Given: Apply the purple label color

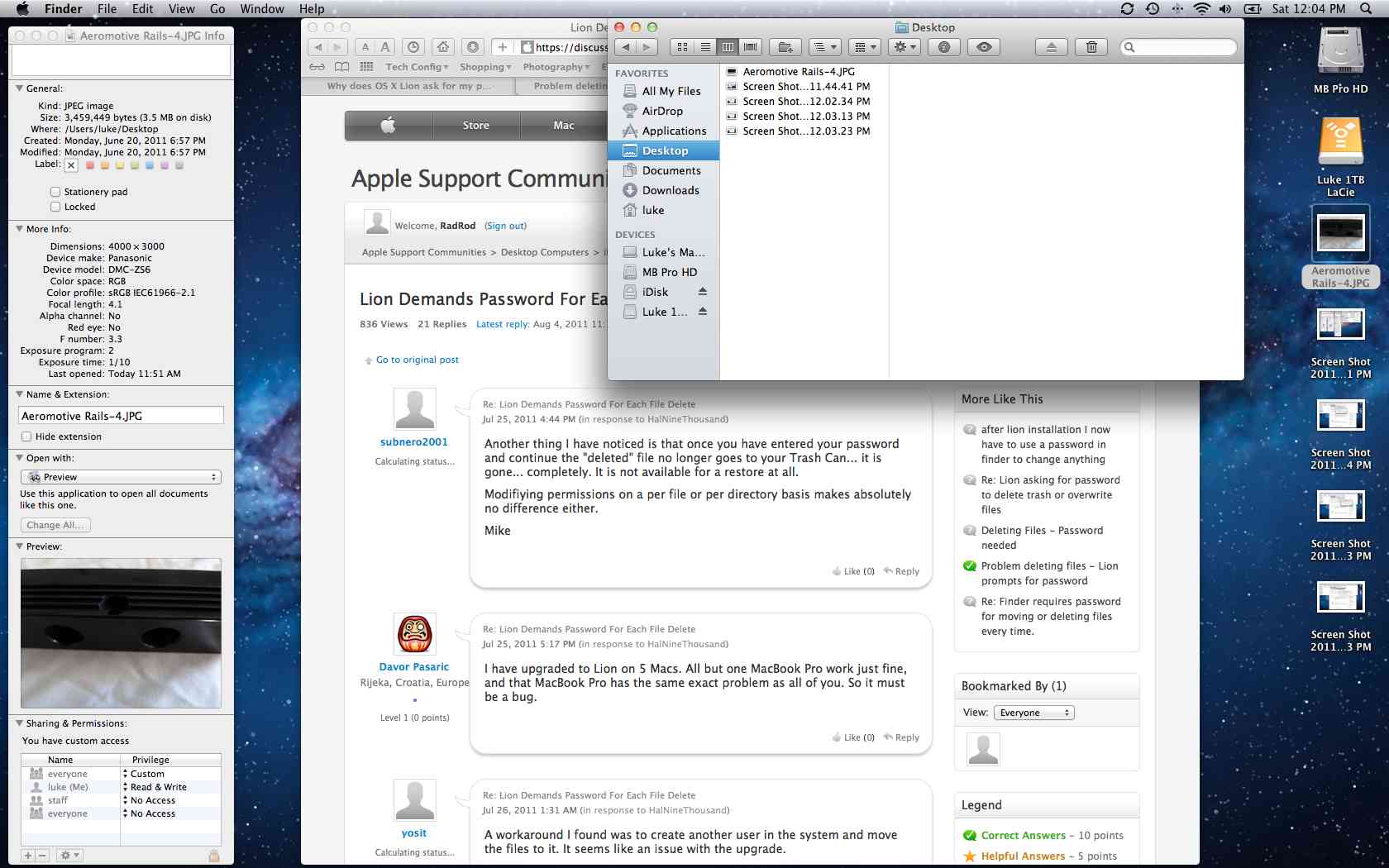Looking at the screenshot, I should (x=165, y=165).
